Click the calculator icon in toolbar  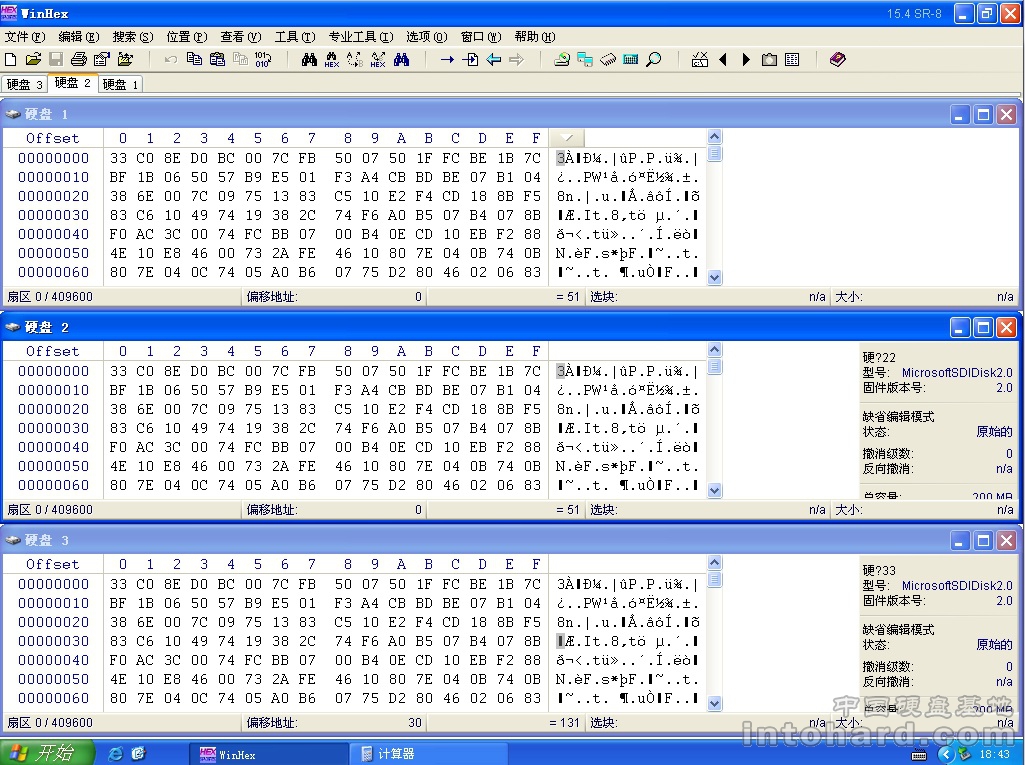630,60
